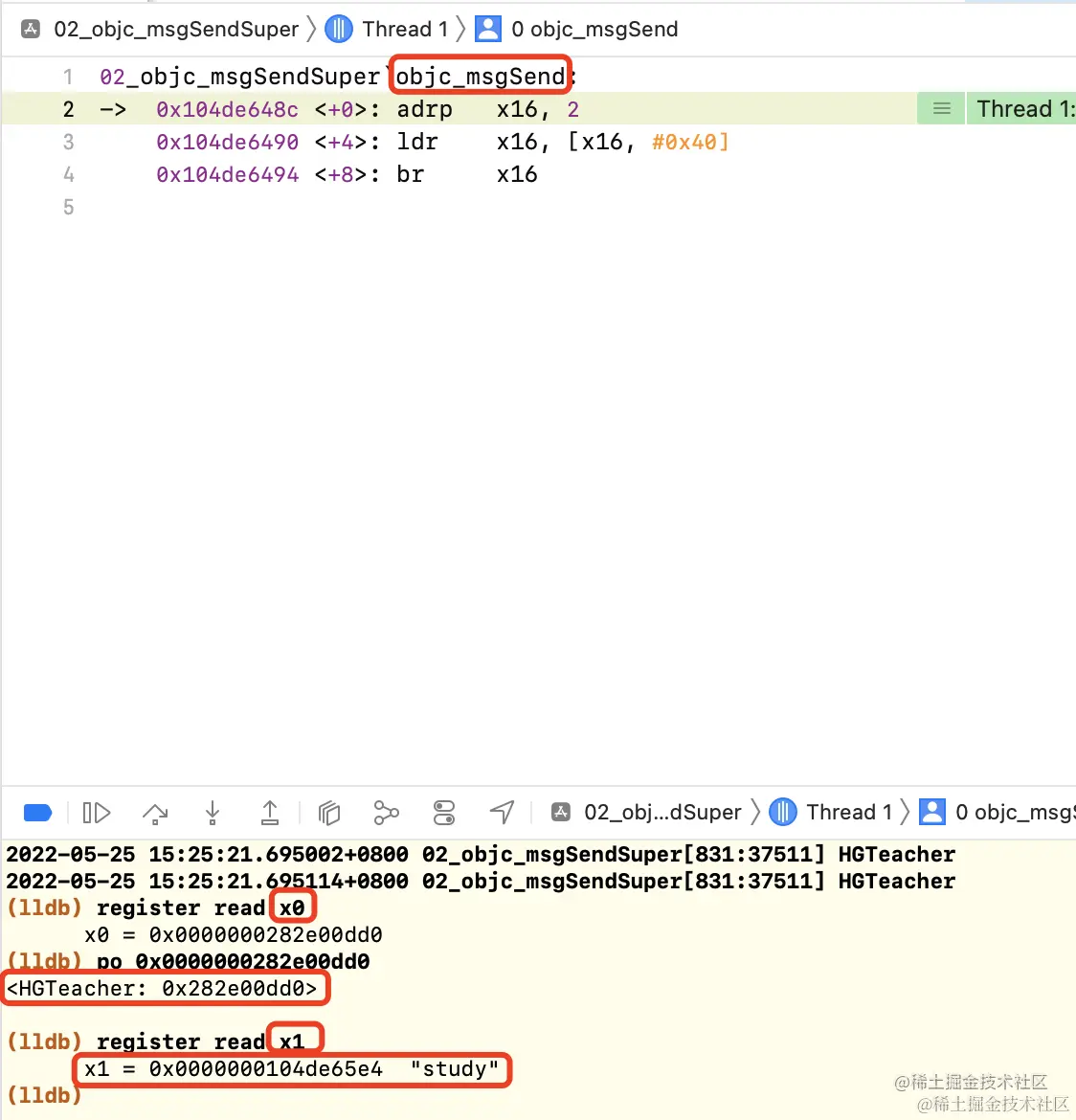The height and width of the screenshot is (1120, 1076).
Task: Click the person frame icon in the top jump bar
Action: (488, 30)
